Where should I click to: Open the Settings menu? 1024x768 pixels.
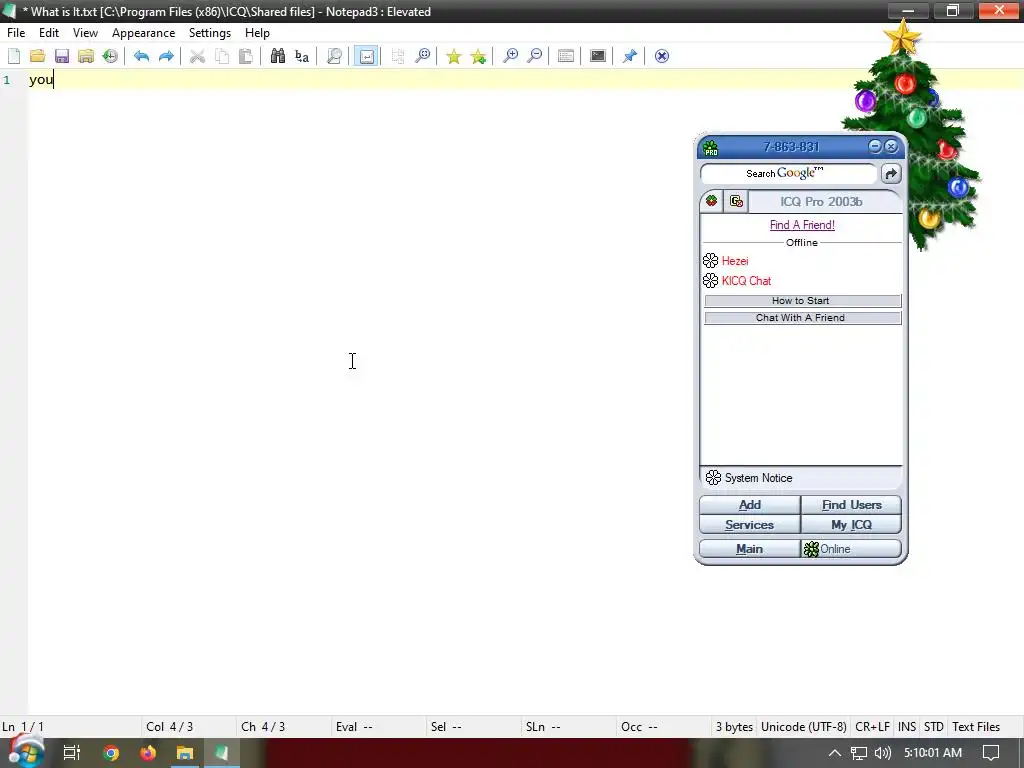(210, 33)
